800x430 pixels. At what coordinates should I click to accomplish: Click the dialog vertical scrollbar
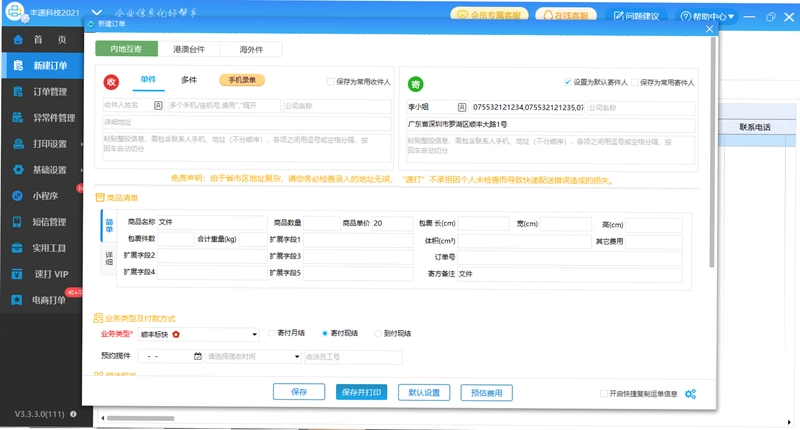click(x=712, y=152)
